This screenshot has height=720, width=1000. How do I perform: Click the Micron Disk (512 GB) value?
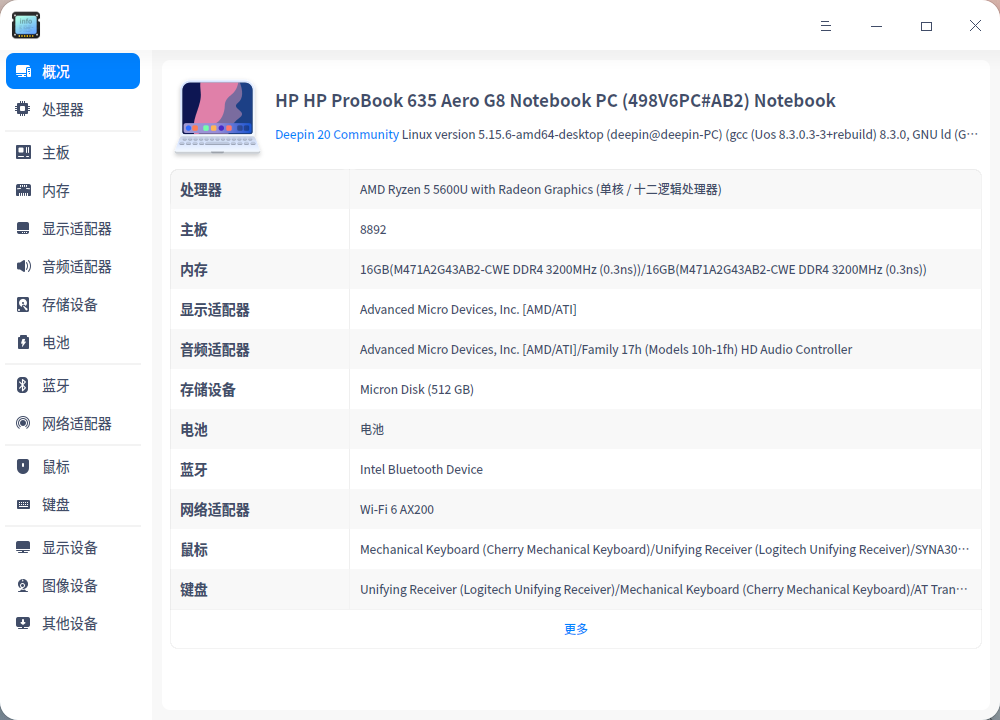(x=416, y=390)
